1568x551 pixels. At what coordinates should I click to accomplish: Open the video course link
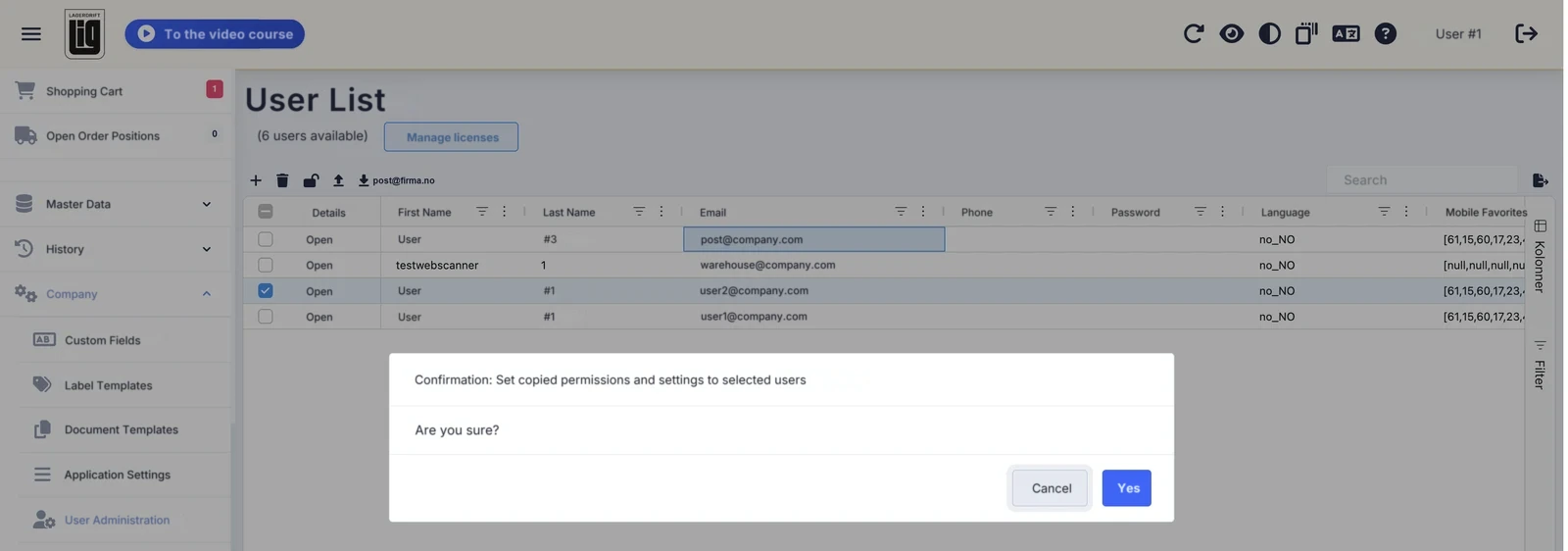coord(215,33)
